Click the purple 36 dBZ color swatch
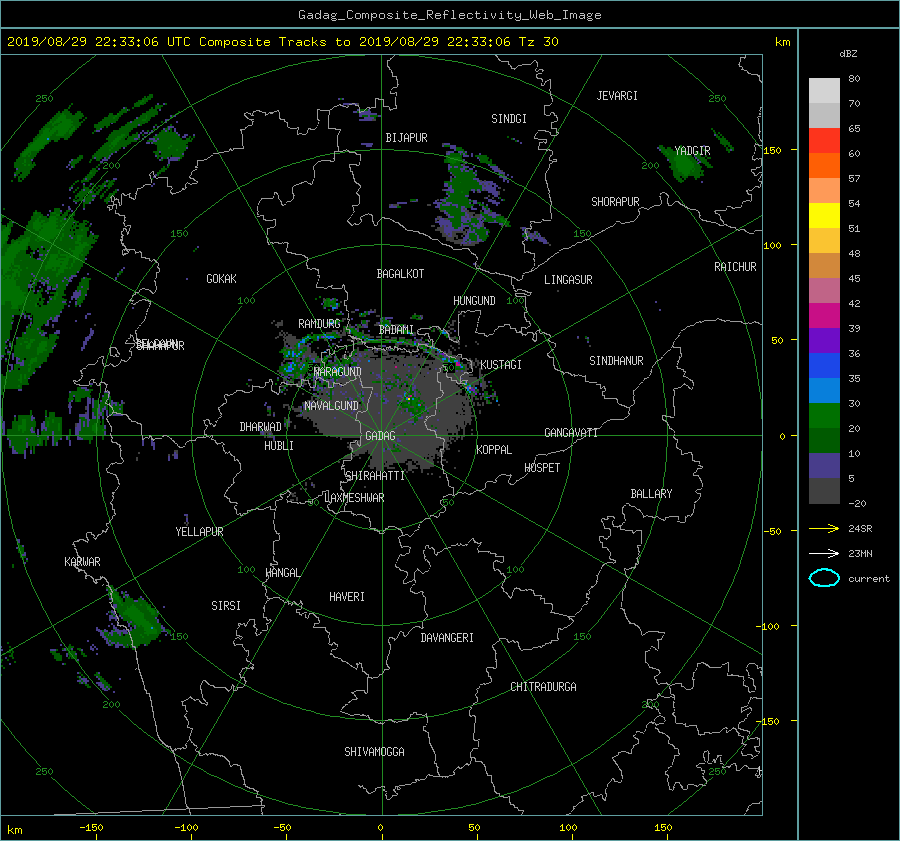This screenshot has width=900, height=841. (824, 341)
